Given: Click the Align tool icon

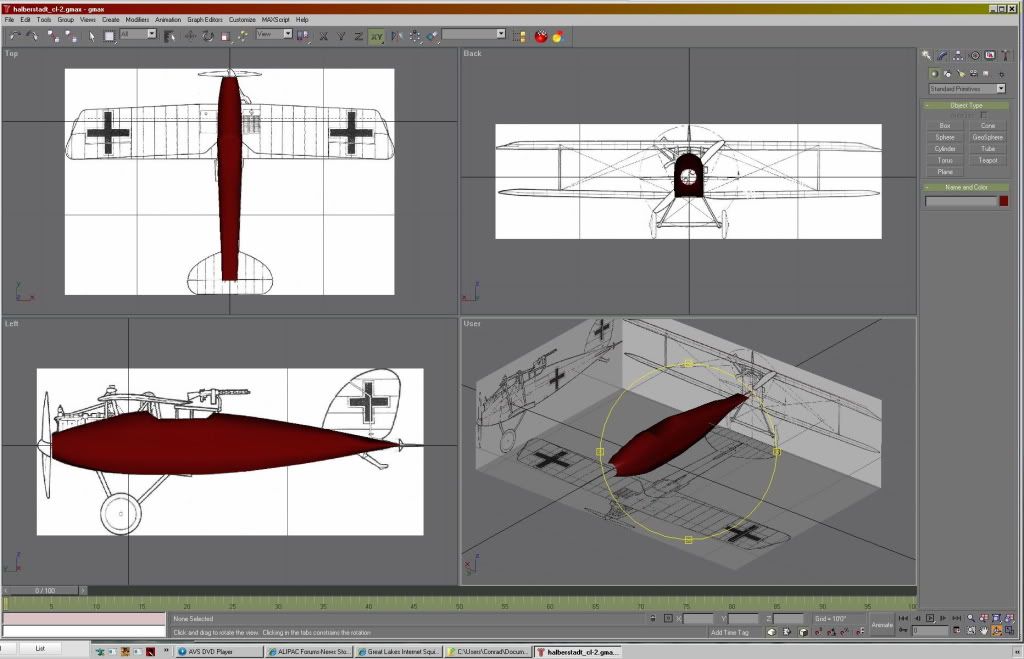Looking at the screenshot, I should pos(432,37).
